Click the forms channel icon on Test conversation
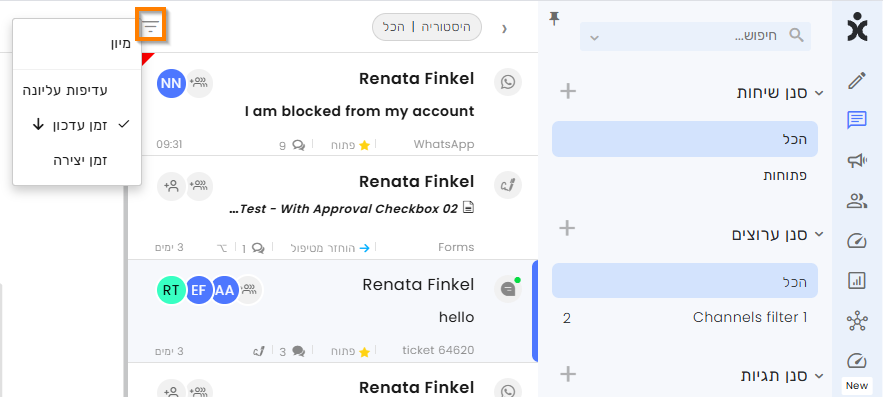Viewport: 883px width, 397px height. point(508,185)
